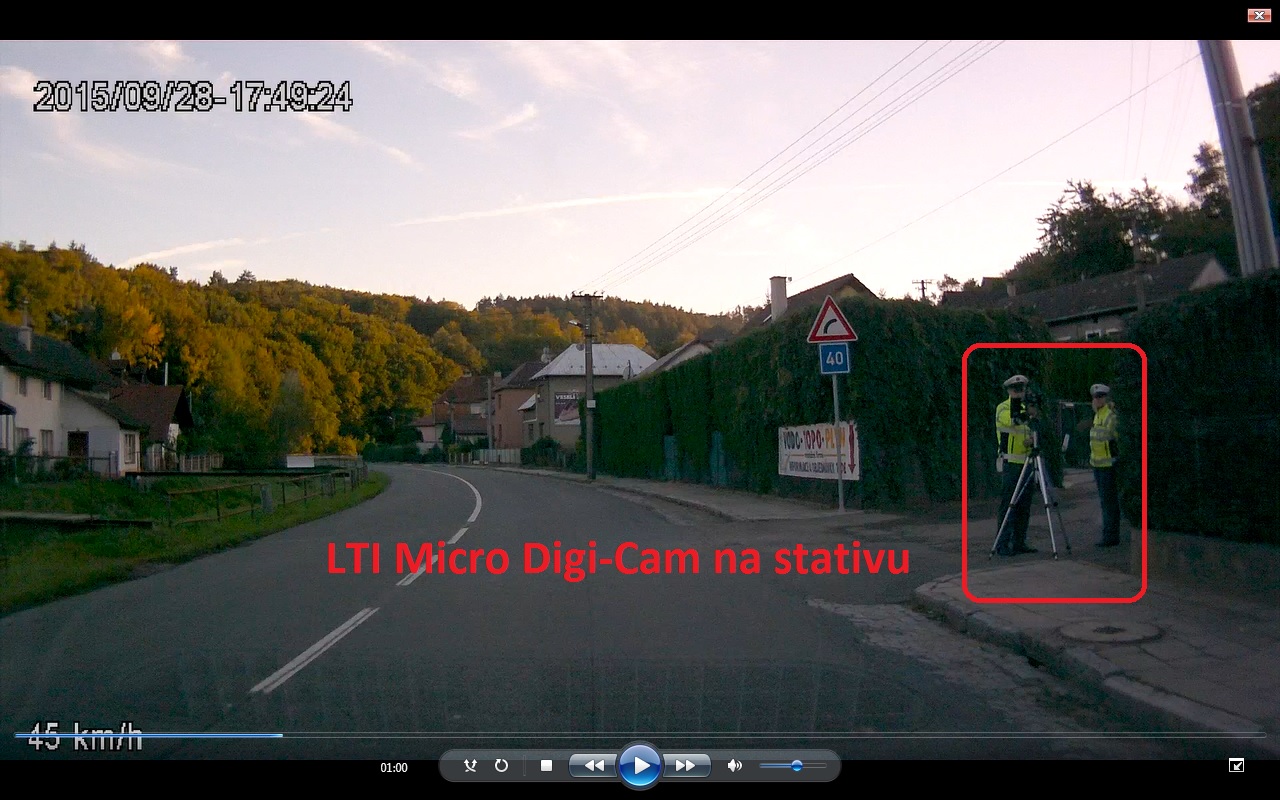Stop the video playback
The width and height of the screenshot is (1280, 800).
coord(546,766)
